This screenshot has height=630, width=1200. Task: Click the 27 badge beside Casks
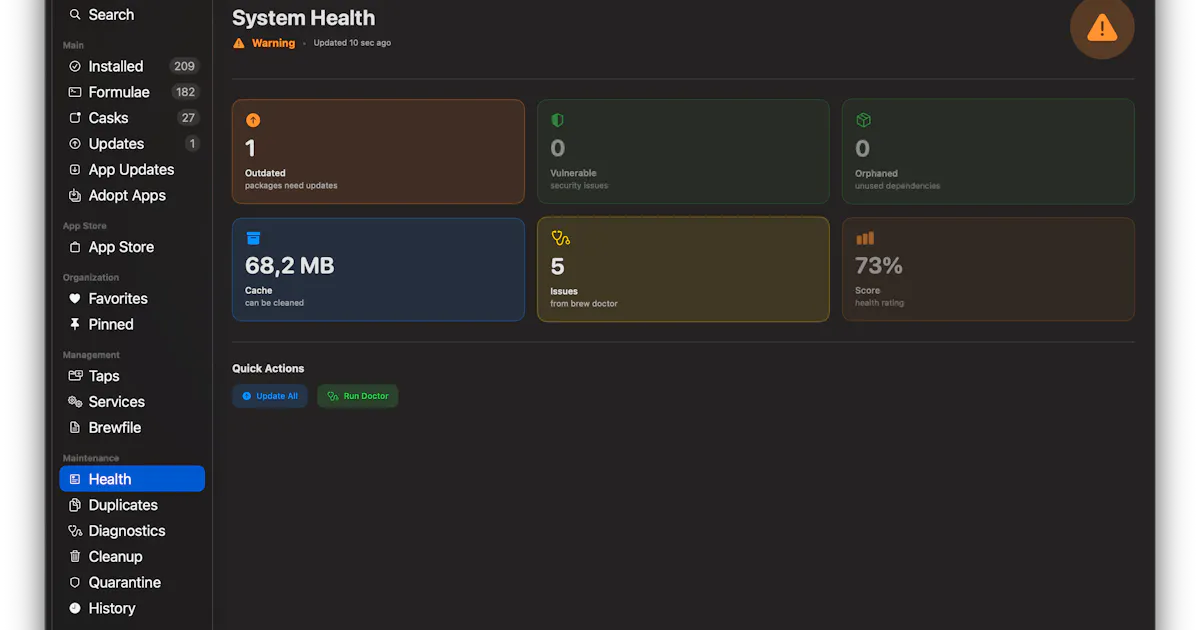[188, 118]
